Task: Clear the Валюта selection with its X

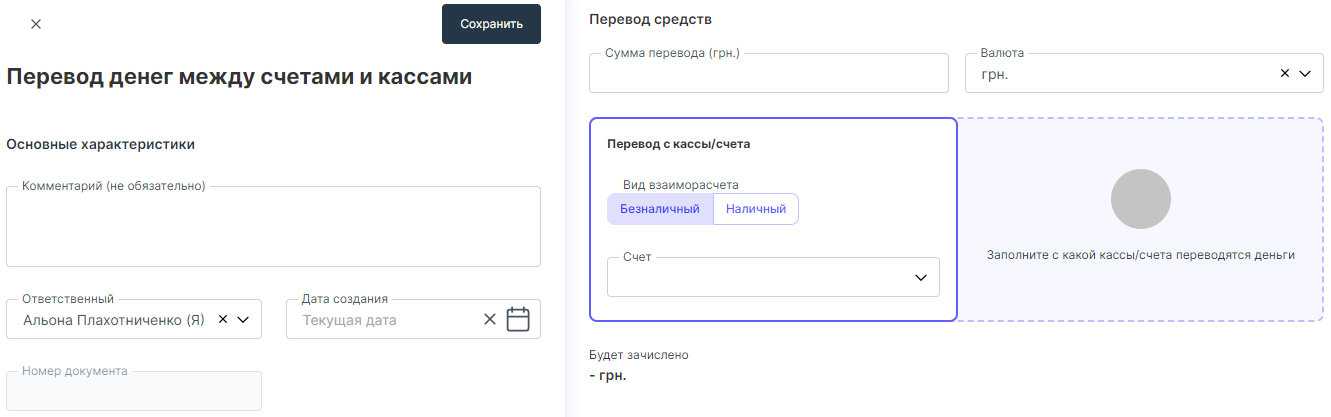Action: tap(1285, 73)
